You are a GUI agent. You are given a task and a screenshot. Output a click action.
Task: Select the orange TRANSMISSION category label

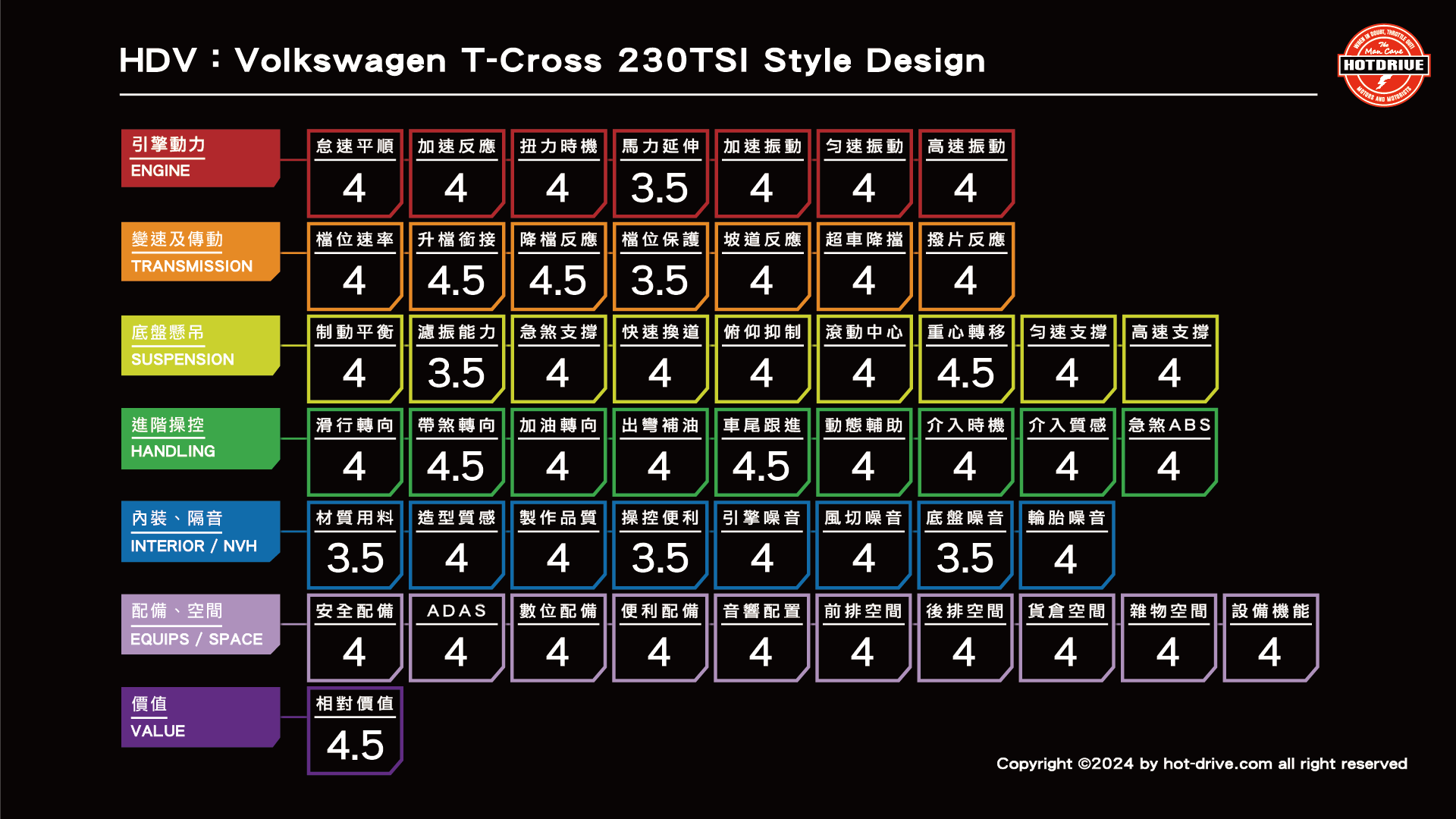(x=200, y=252)
